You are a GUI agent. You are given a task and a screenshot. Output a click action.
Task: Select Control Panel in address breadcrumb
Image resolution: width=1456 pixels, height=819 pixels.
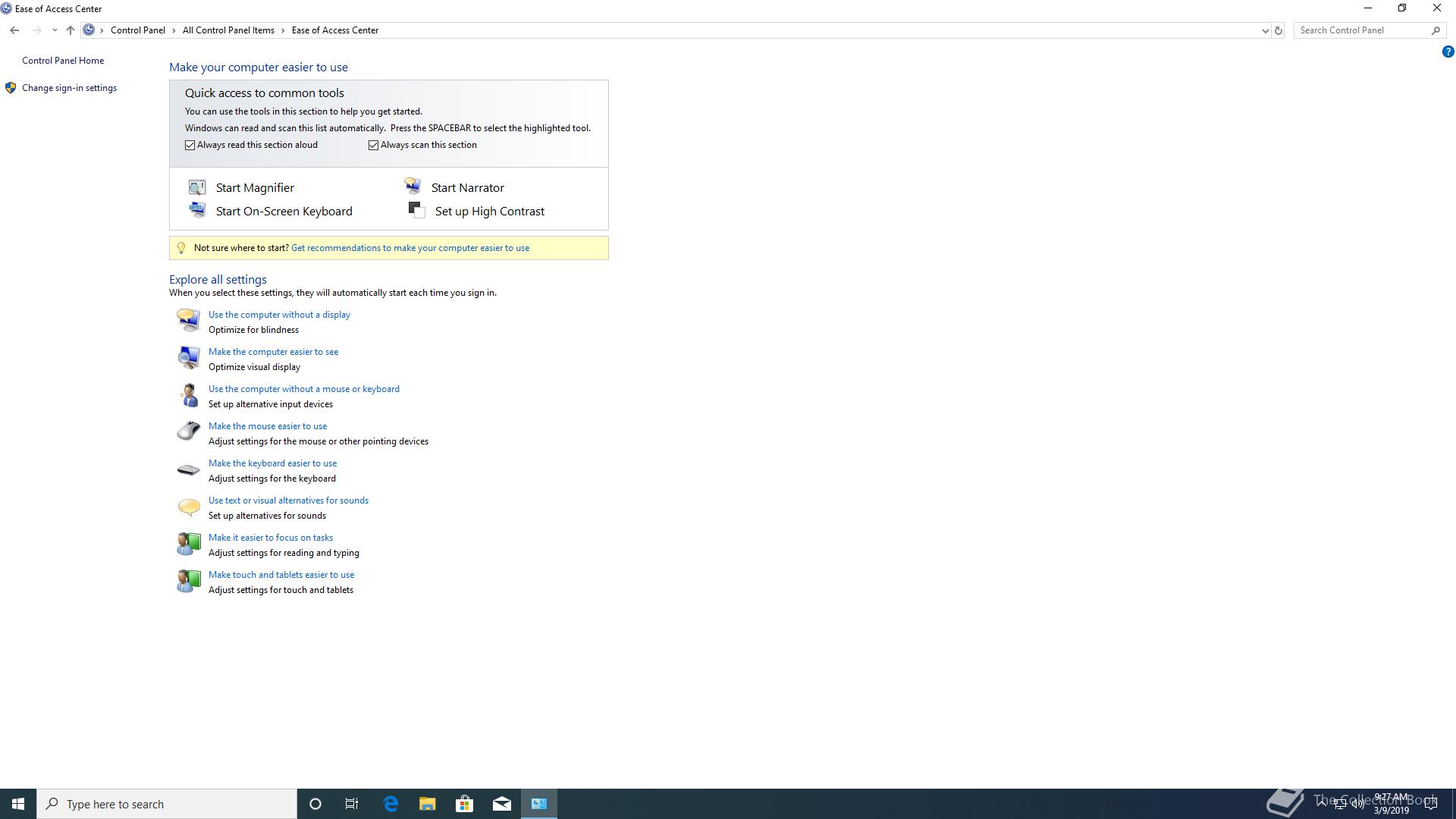click(x=137, y=30)
